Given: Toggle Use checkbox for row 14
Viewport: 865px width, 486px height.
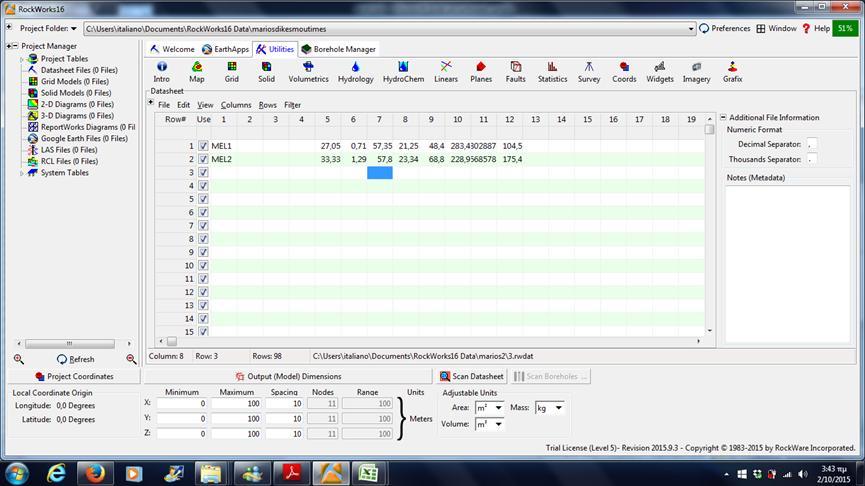Looking at the screenshot, I should click(203, 318).
